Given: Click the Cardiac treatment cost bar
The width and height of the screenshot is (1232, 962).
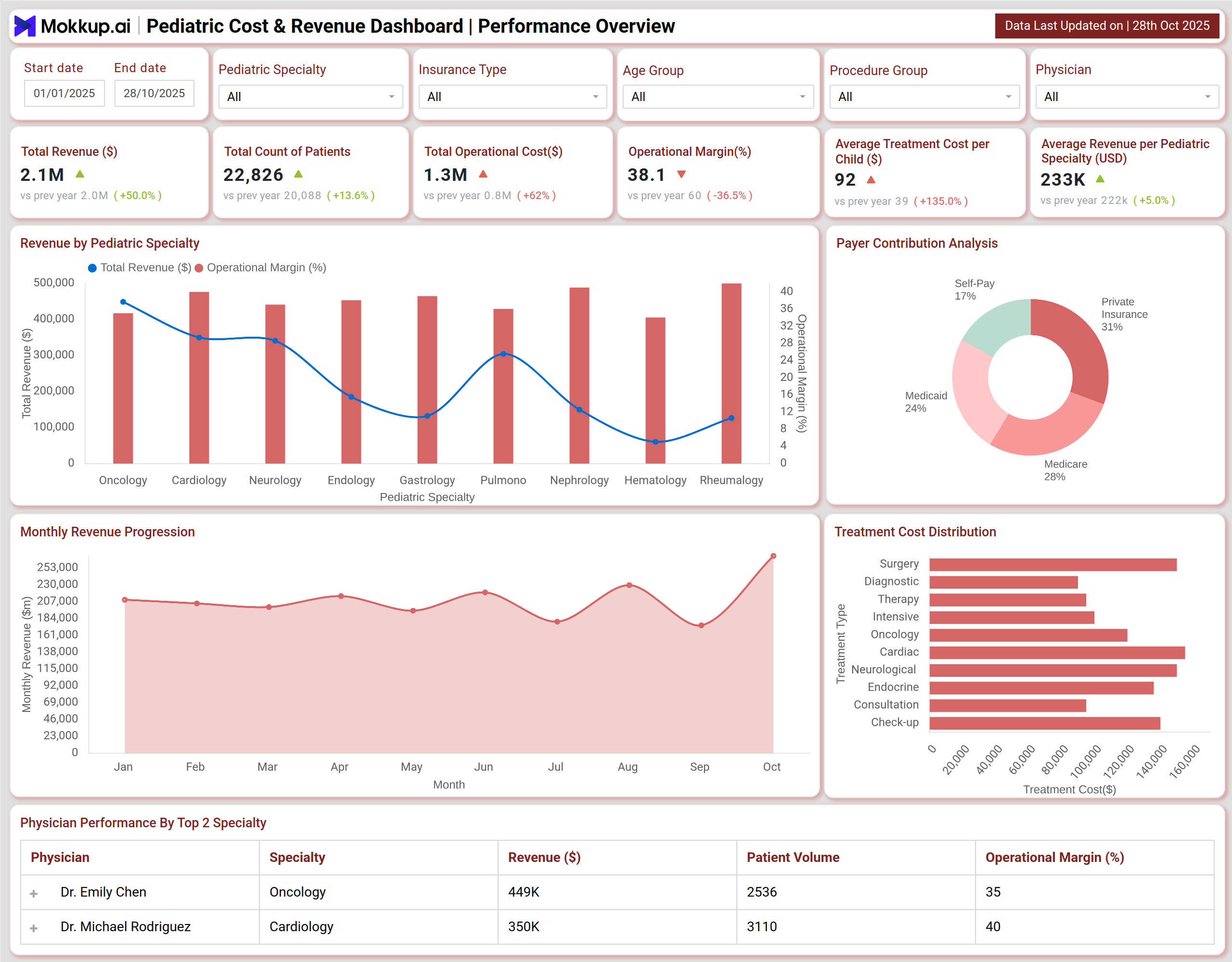Looking at the screenshot, I should pos(1057,652).
